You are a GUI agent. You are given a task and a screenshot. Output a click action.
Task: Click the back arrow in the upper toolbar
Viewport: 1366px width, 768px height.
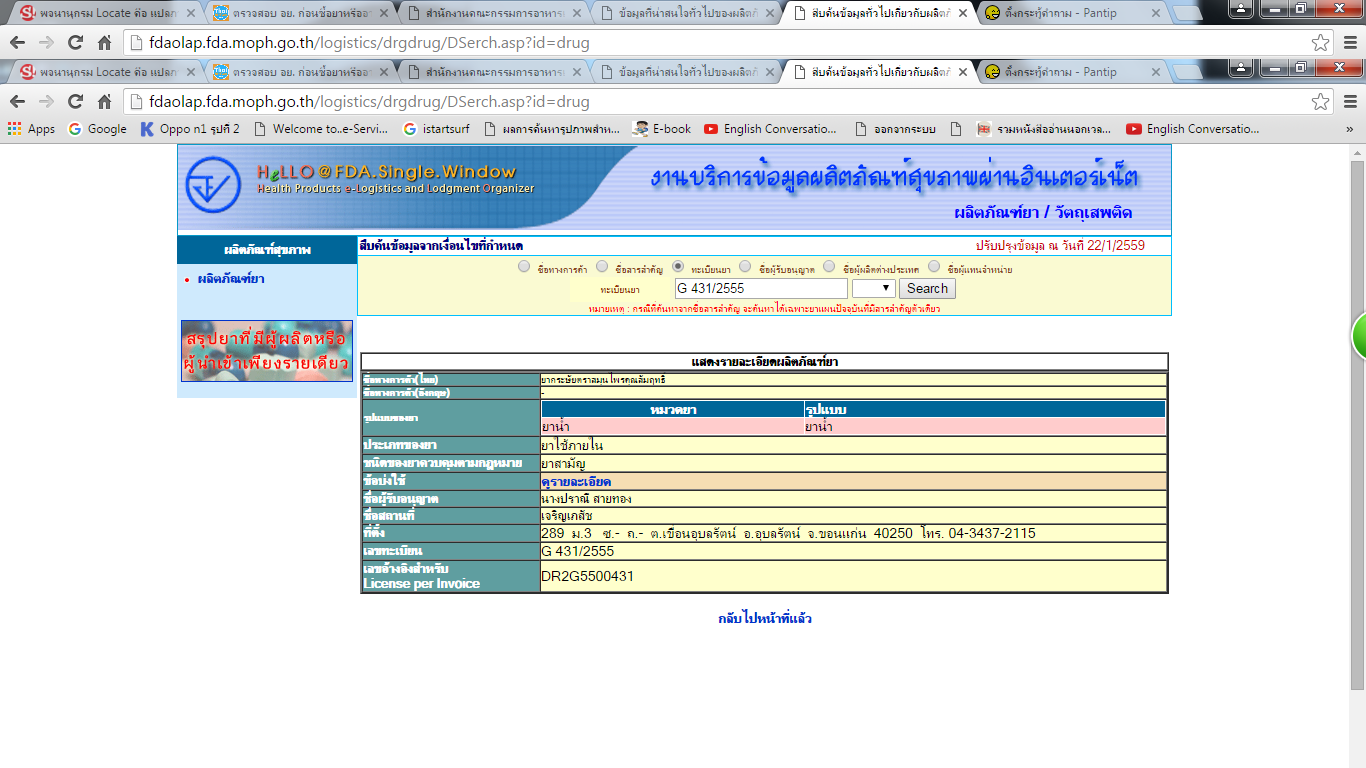coord(18,43)
